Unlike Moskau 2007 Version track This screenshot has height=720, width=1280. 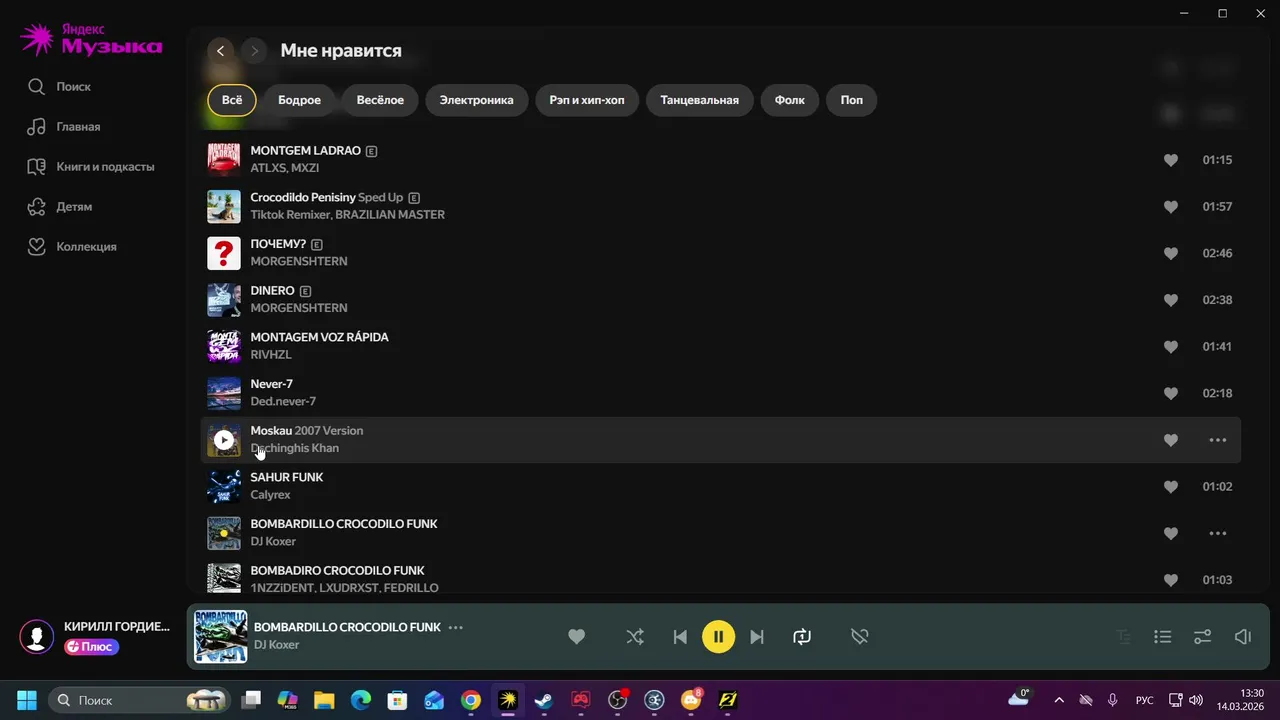[1171, 440]
